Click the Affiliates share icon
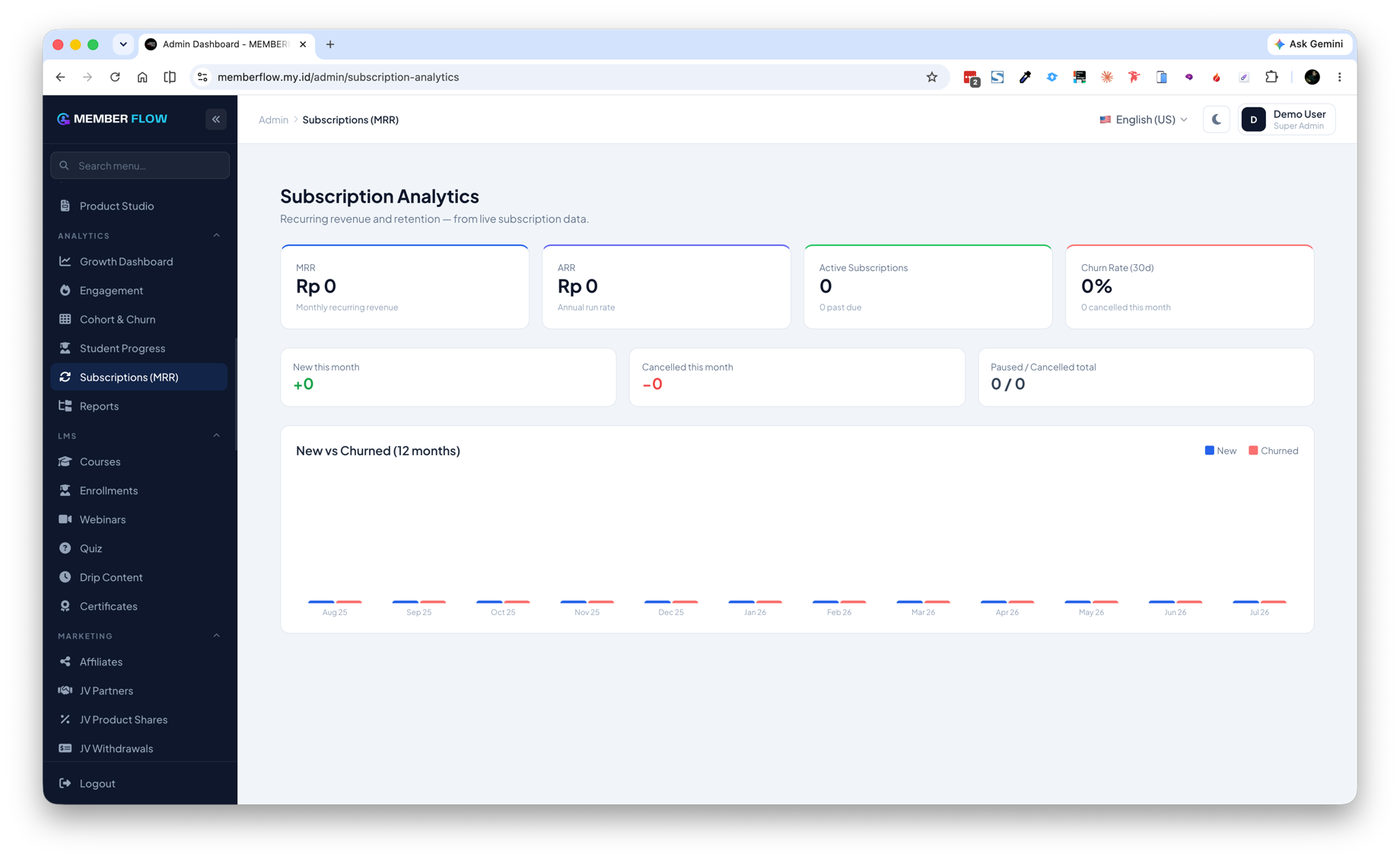1400x861 pixels. pos(65,662)
